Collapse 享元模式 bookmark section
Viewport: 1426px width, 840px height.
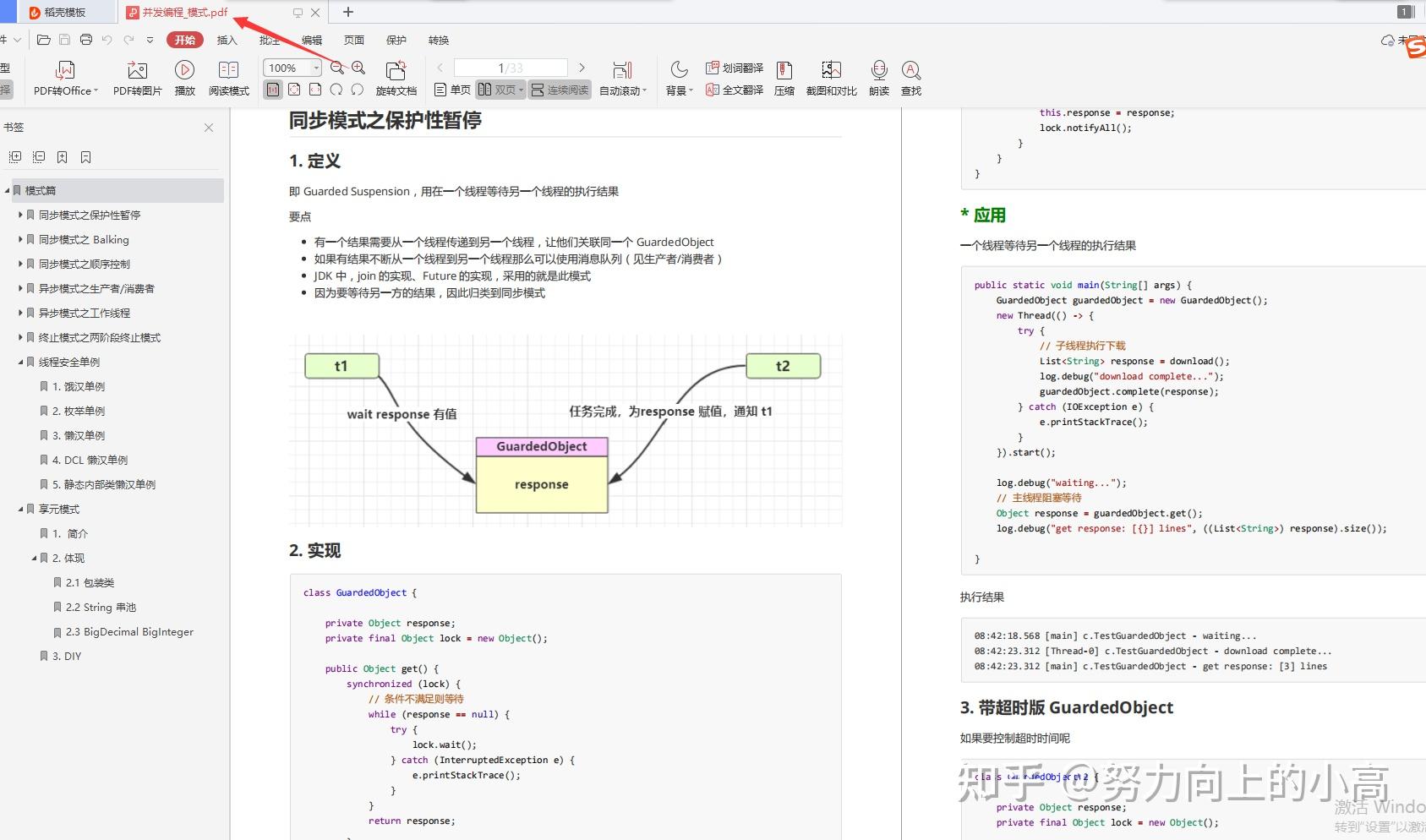point(20,510)
